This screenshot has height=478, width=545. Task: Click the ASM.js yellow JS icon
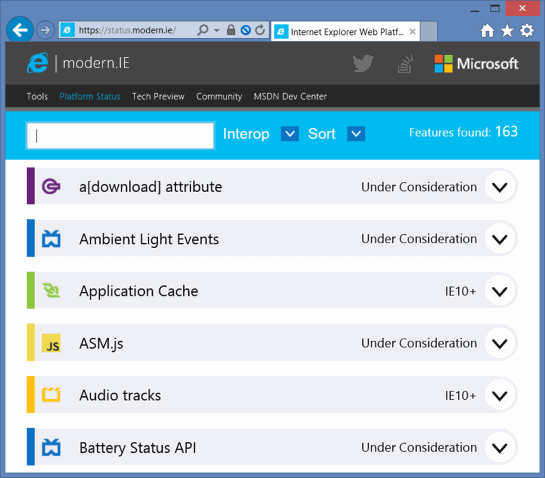(51, 343)
